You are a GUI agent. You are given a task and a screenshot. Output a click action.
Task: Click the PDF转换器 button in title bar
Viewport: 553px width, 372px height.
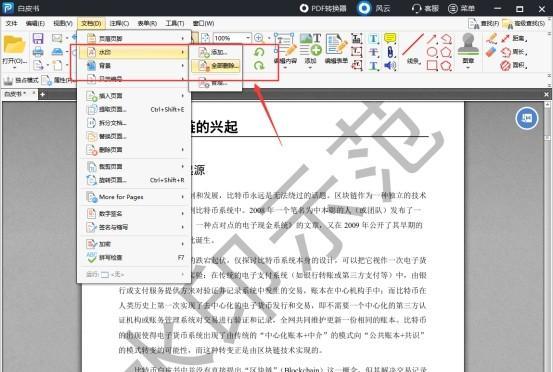tap(323, 8)
